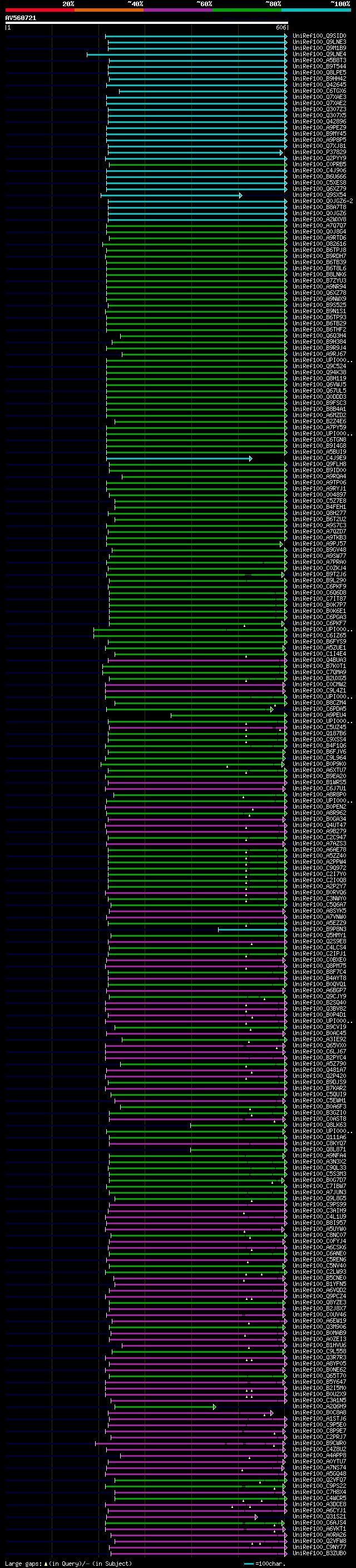356x1568 pixels.
Task: Click the purple alignment bar for Q31S21
Action: click(x=182, y=1517)
